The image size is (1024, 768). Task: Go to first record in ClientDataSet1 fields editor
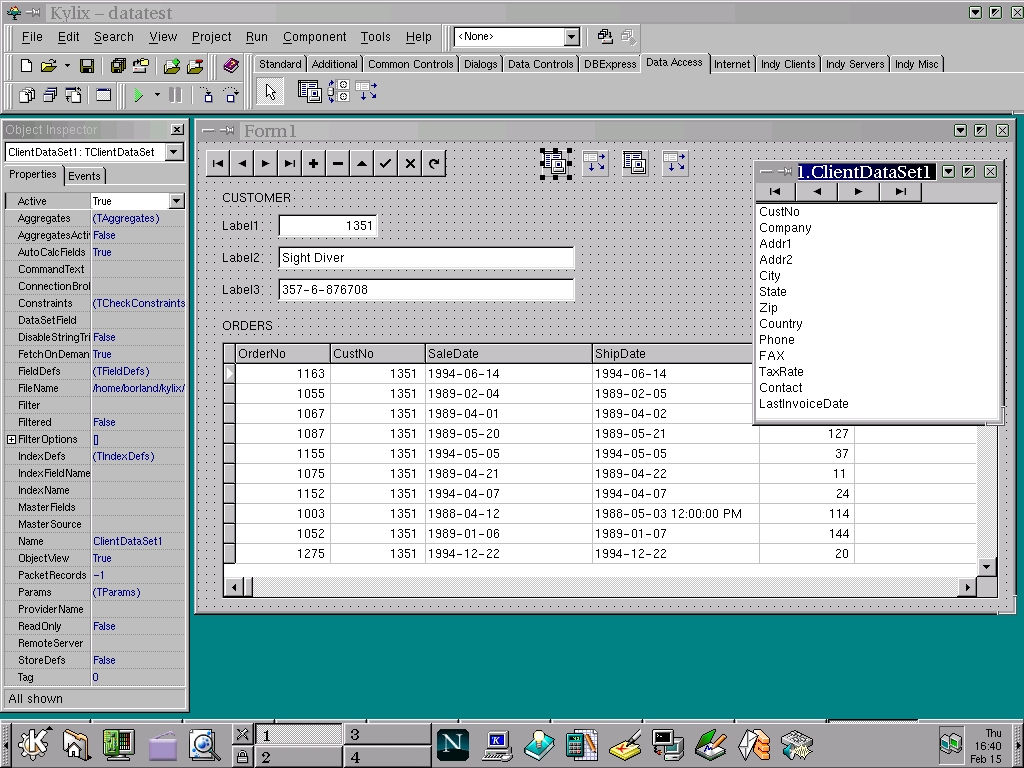775,191
